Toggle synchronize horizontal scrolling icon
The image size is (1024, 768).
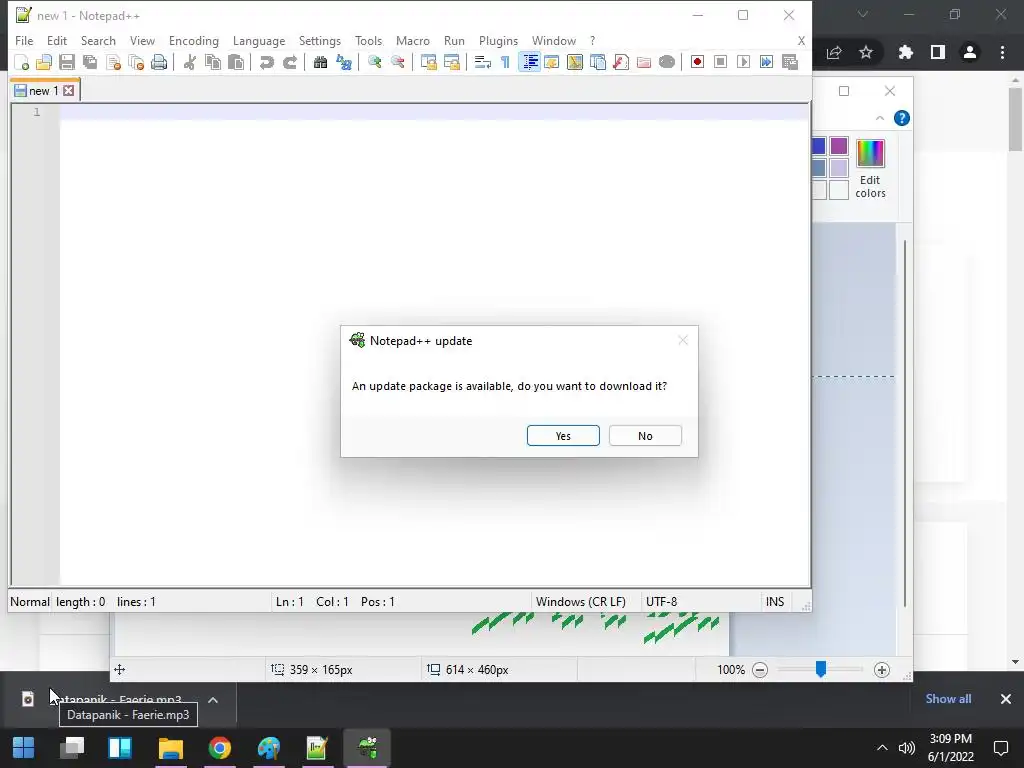[x=451, y=62]
